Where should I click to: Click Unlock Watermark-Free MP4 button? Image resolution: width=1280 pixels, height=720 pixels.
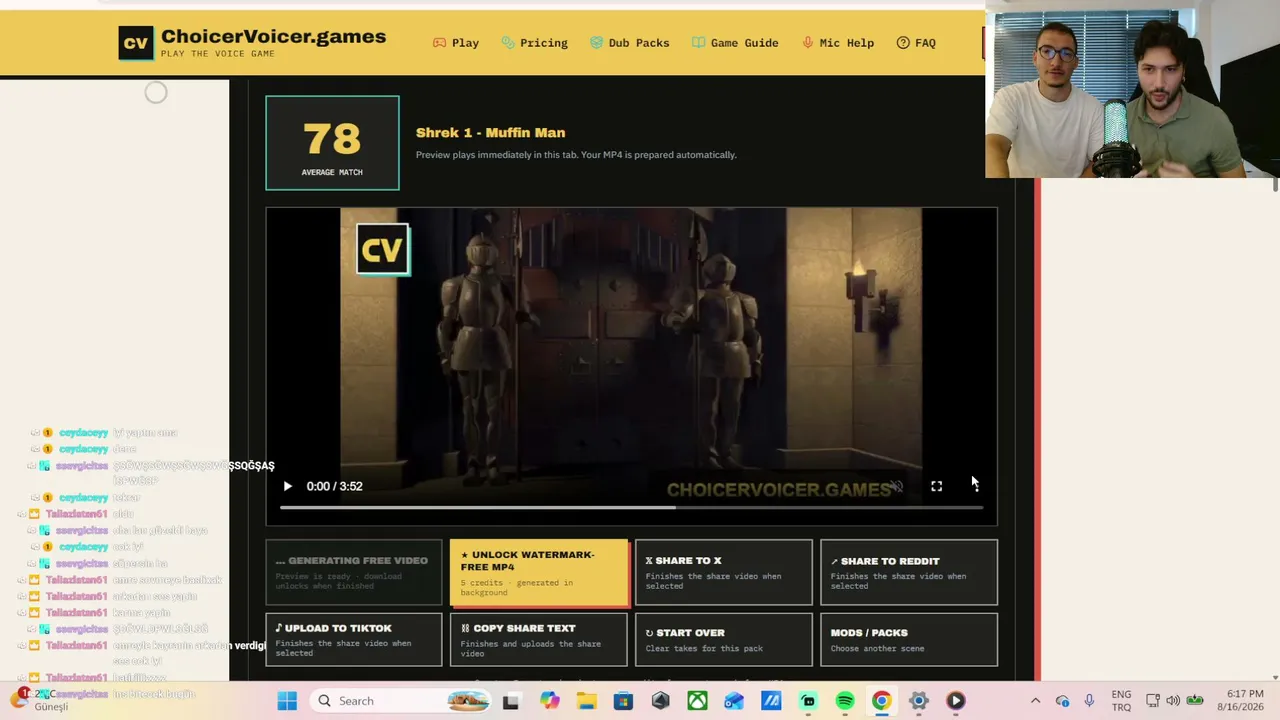click(x=539, y=573)
